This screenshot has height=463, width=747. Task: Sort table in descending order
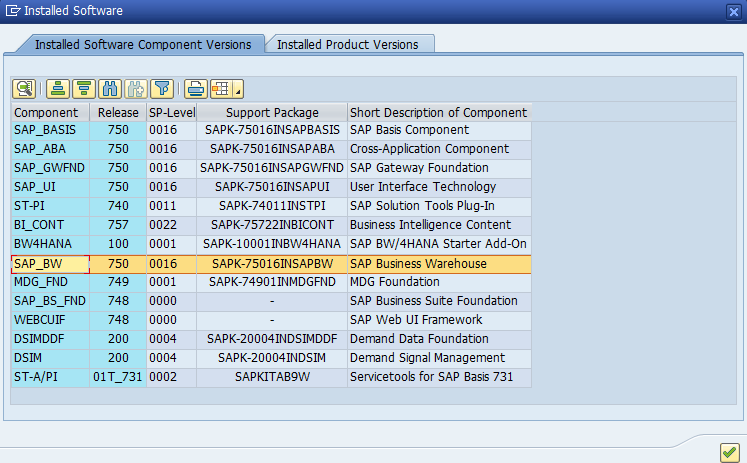pyautogui.click(x=84, y=89)
